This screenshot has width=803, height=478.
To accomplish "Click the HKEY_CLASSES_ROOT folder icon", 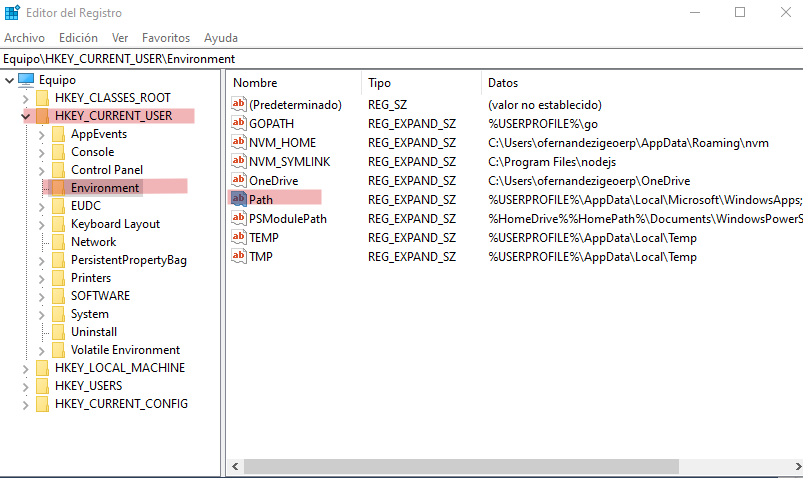I will [x=43, y=98].
